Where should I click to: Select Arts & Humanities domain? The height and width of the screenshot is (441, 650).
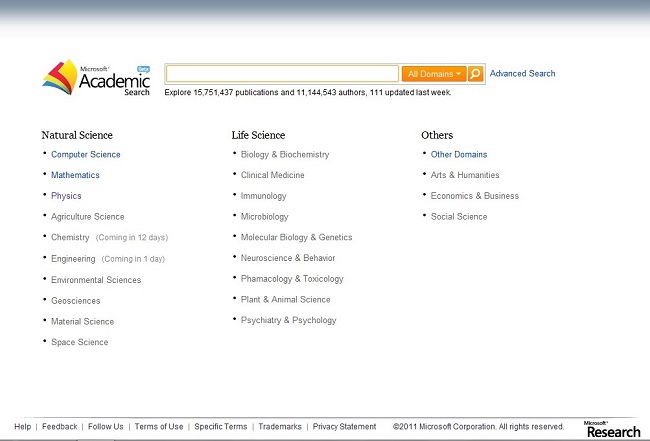[465, 175]
